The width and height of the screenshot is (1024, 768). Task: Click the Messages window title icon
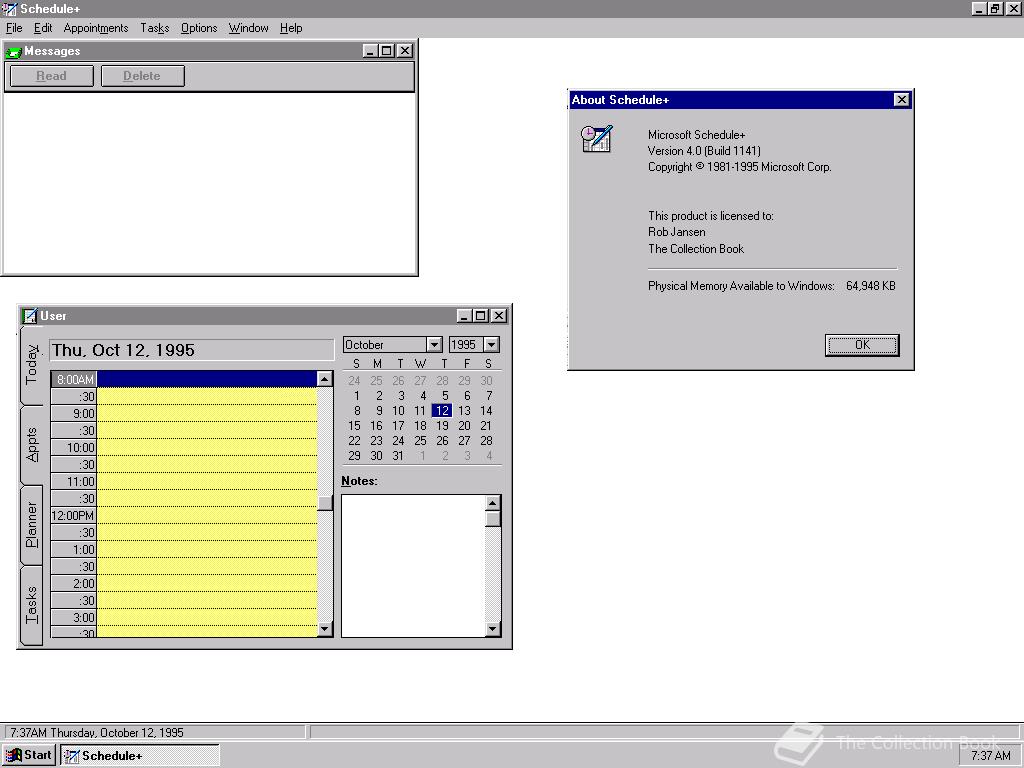point(13,52)
